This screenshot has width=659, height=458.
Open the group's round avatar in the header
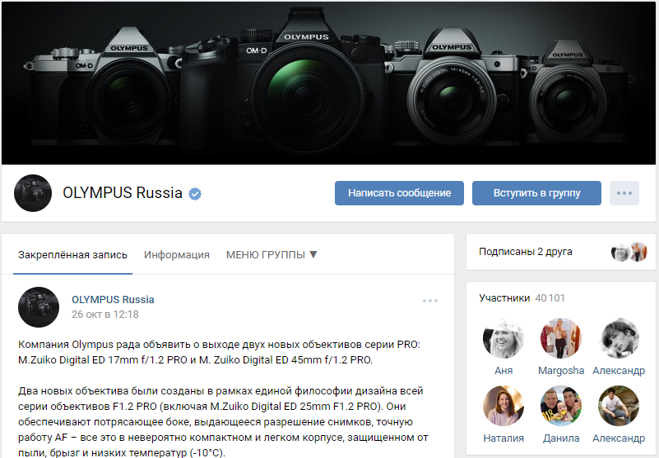coord(33,193)
